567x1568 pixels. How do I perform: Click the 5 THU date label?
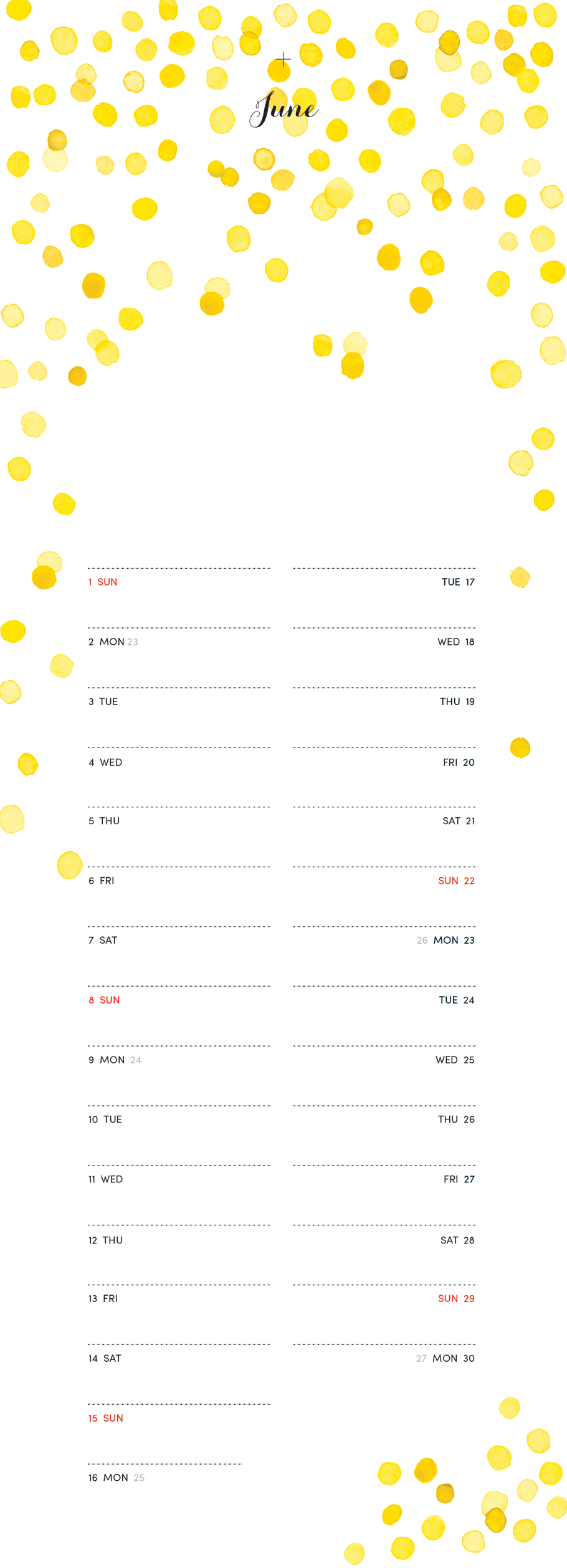pyautogui.click(x=104, y=821)
